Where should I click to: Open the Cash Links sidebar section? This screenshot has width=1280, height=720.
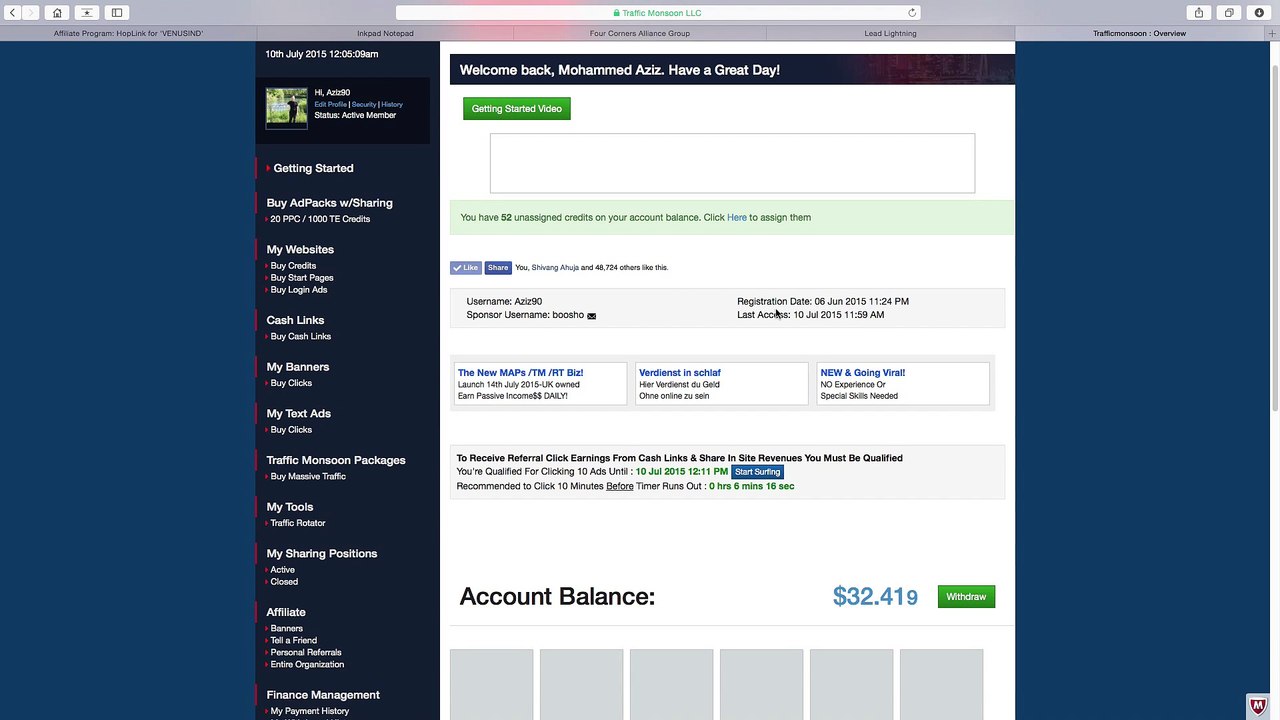pos(295,320)
